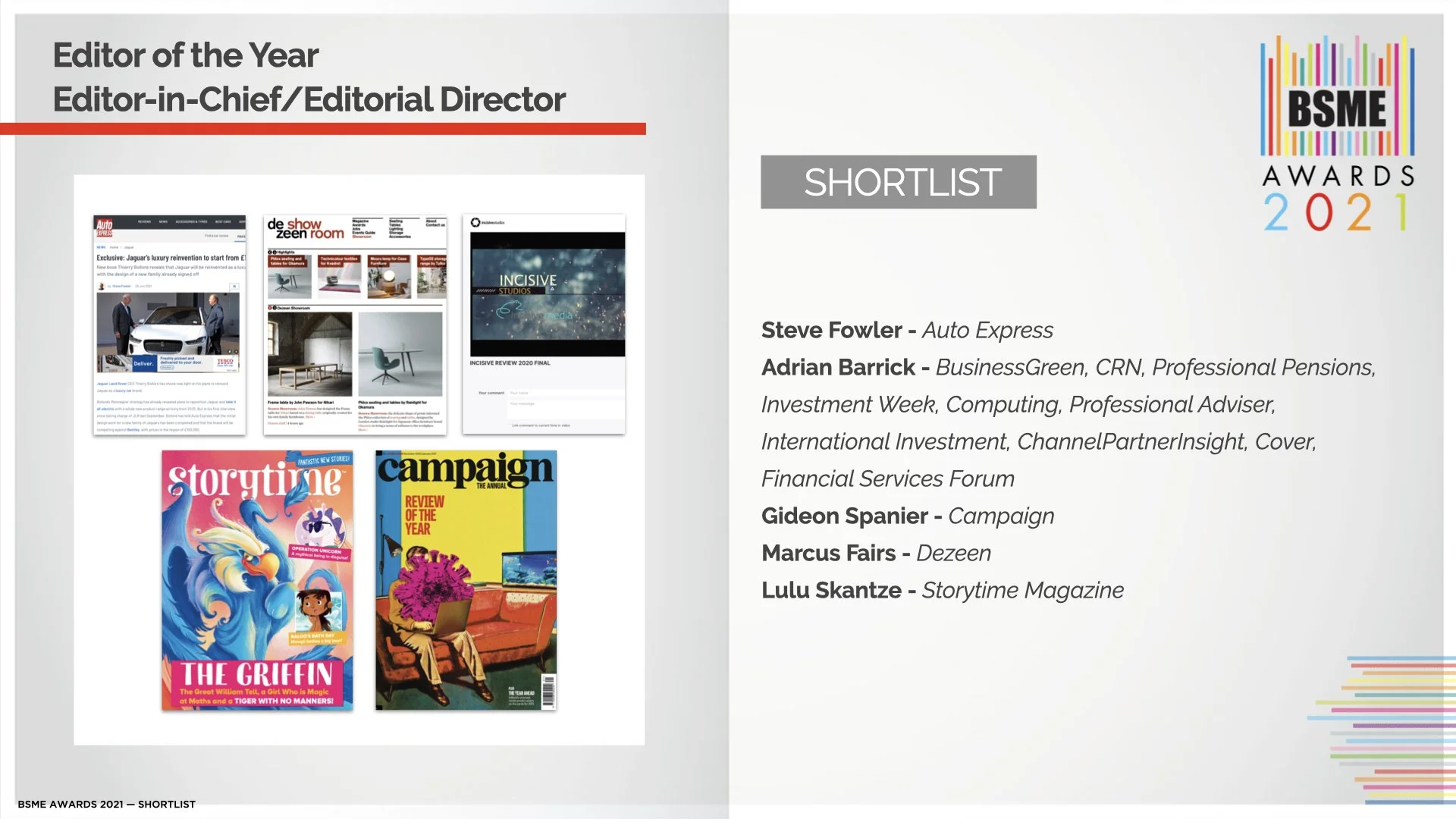Click the red divider bar under title
Image resolution: width=1456 pixels, height=819 pixels.
coord(322,129)
